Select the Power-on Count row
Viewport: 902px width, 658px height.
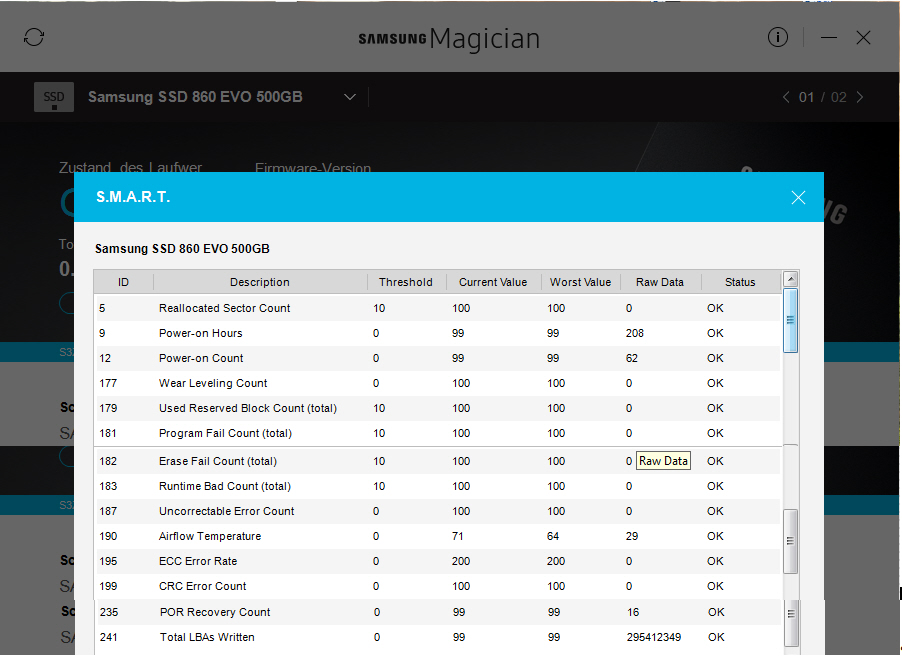click(438, 358)
